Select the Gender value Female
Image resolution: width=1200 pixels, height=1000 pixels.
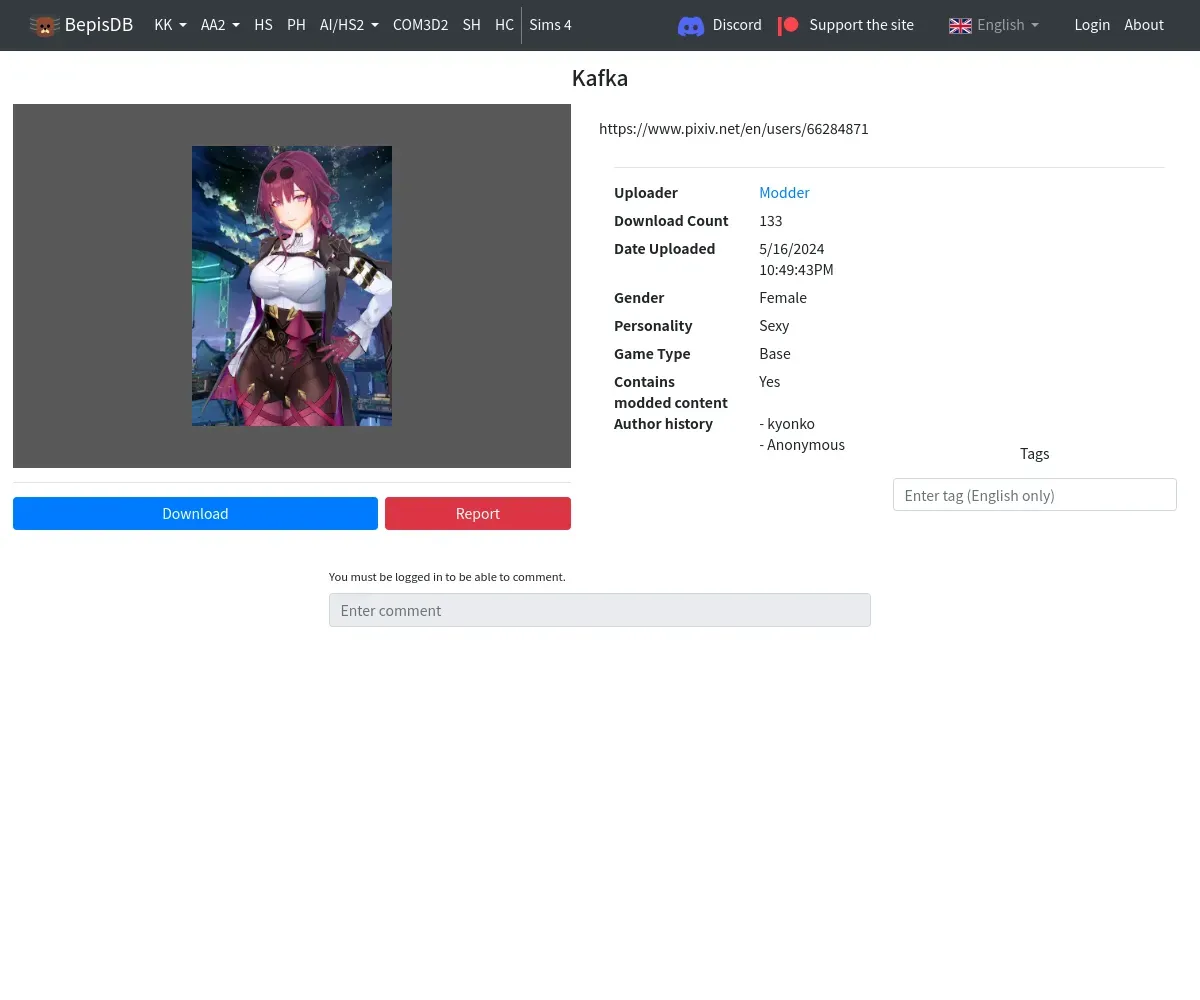pyautogui.click(x=783, y=297)
